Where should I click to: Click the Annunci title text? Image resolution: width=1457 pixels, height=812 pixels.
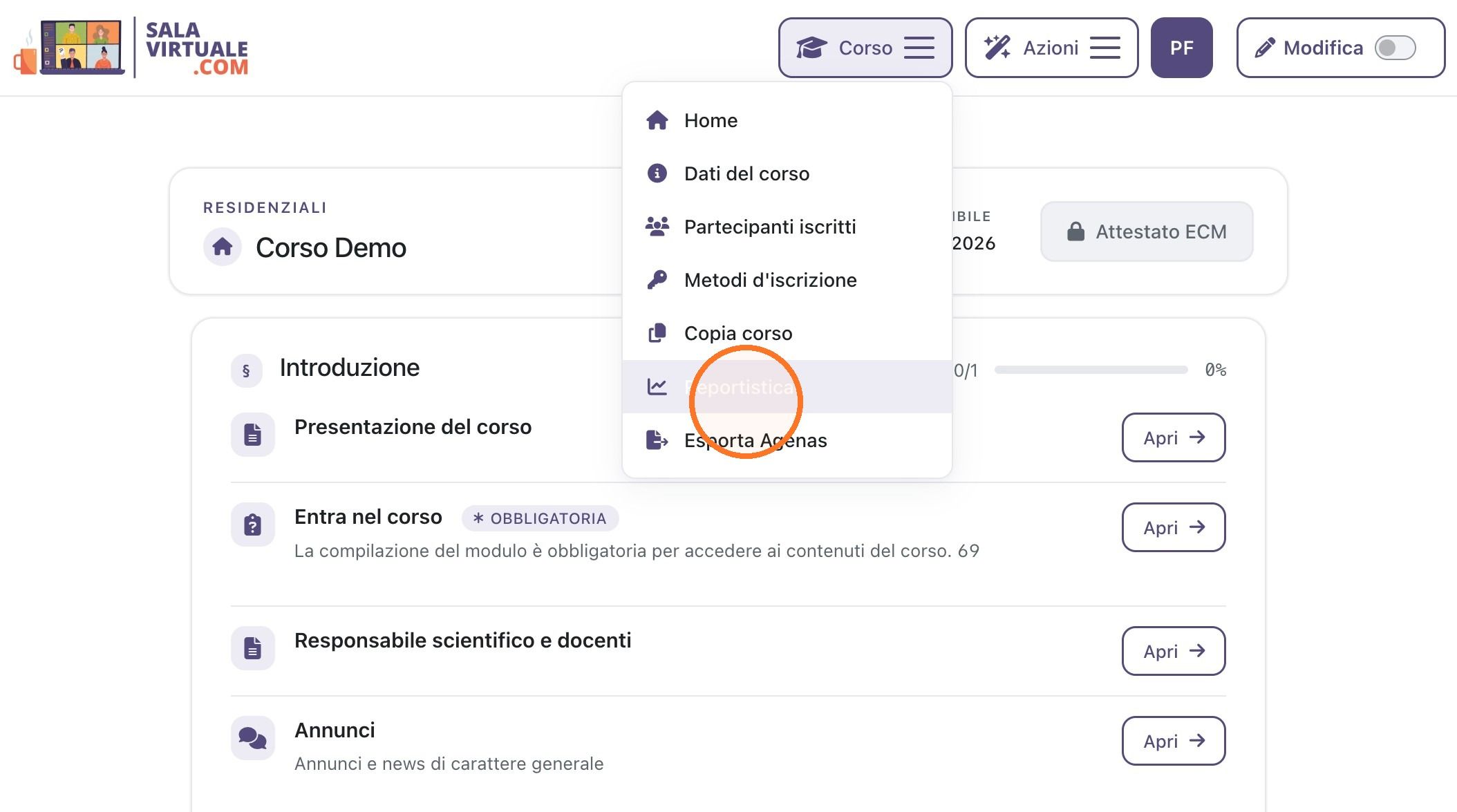(335, 730)
